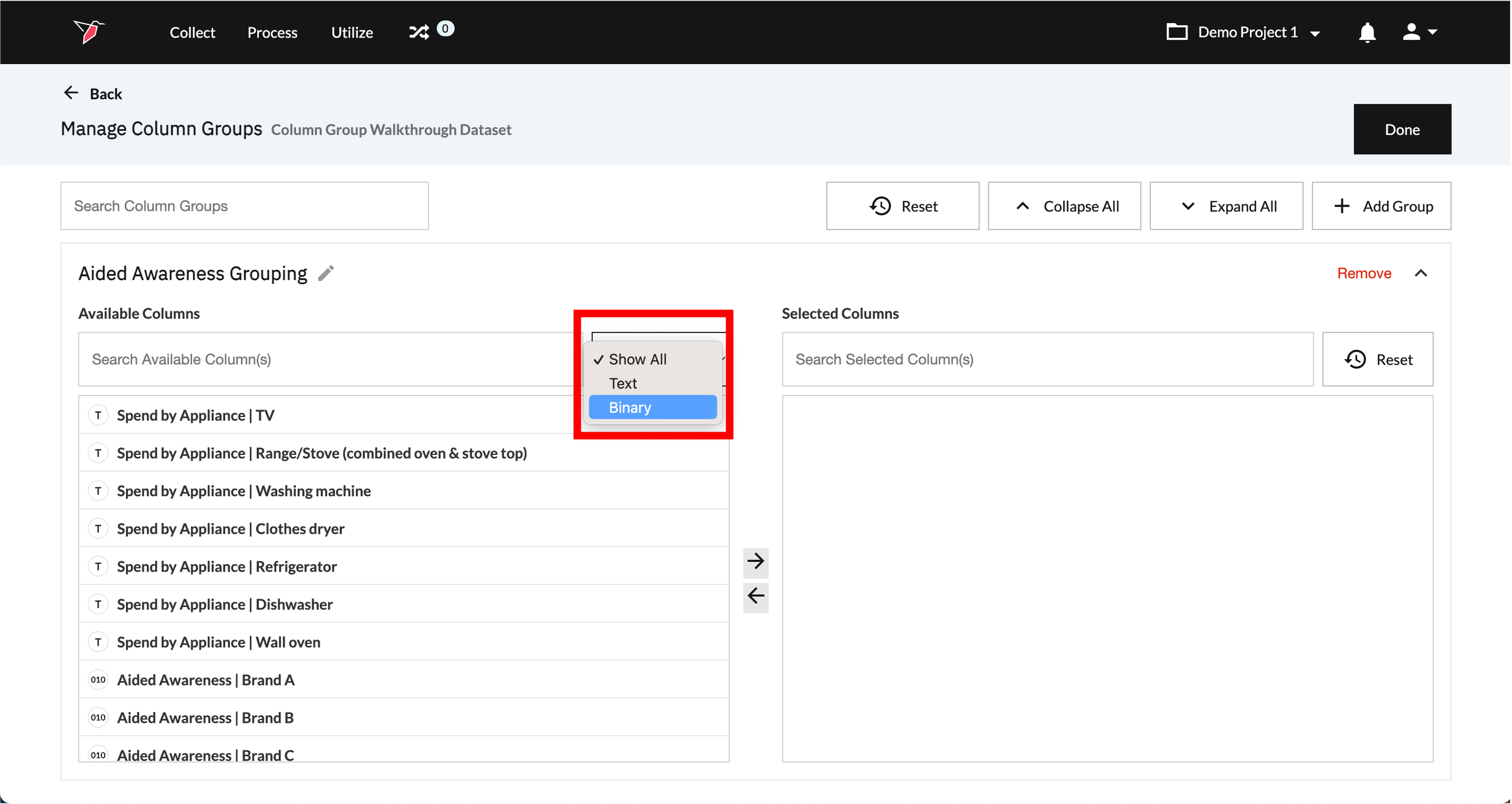Screen dimensions: 1512x804
Task: Focus the Search Column Groups field
Action: tap(244, 207)
